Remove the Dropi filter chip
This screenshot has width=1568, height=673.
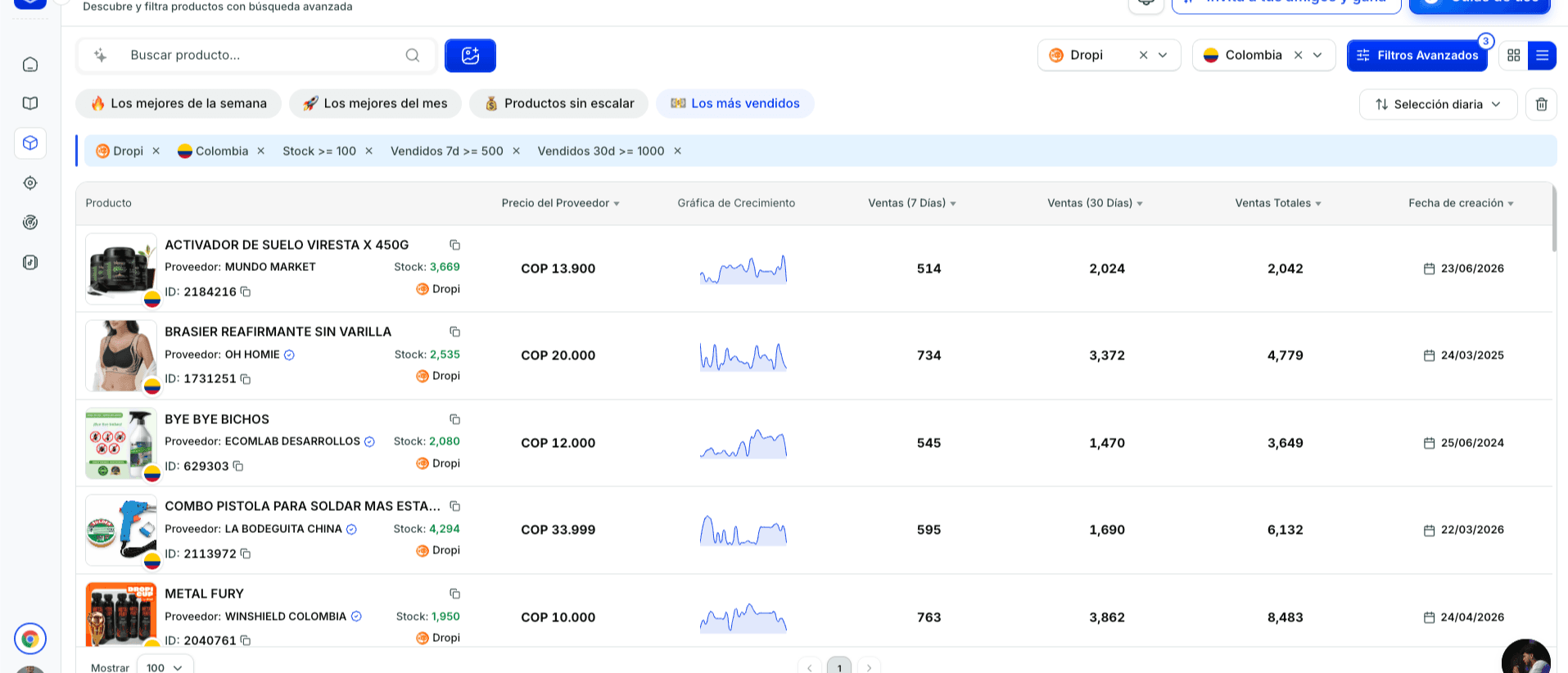(156, 151)
